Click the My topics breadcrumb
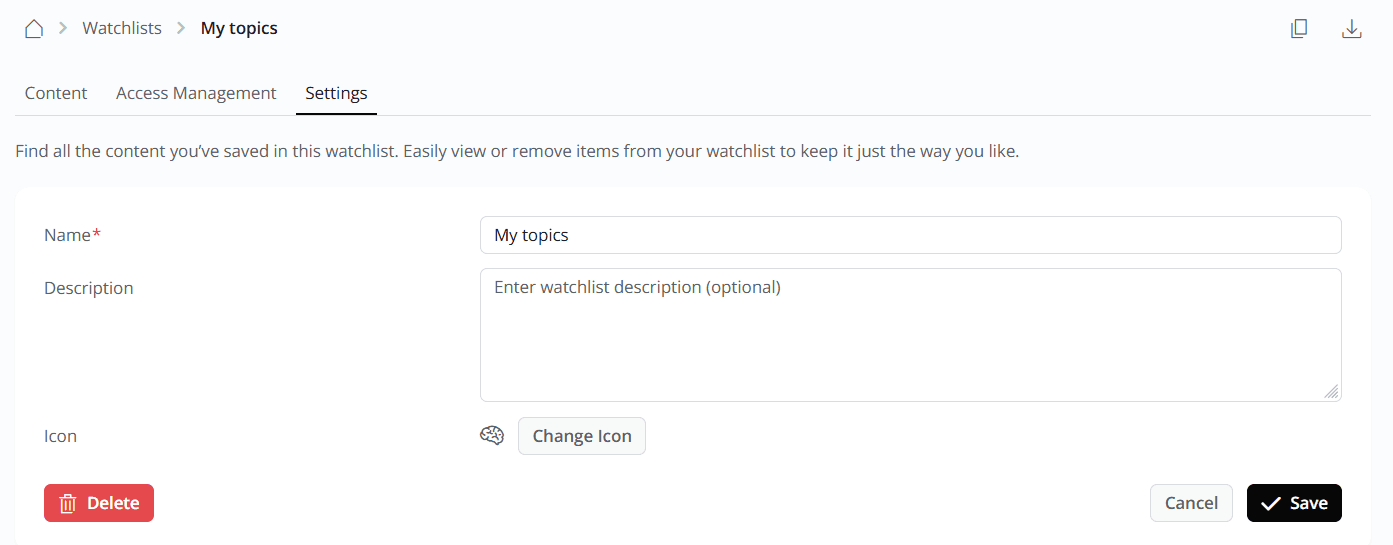This screenshot has height=545, width=1393. [239, 29]
